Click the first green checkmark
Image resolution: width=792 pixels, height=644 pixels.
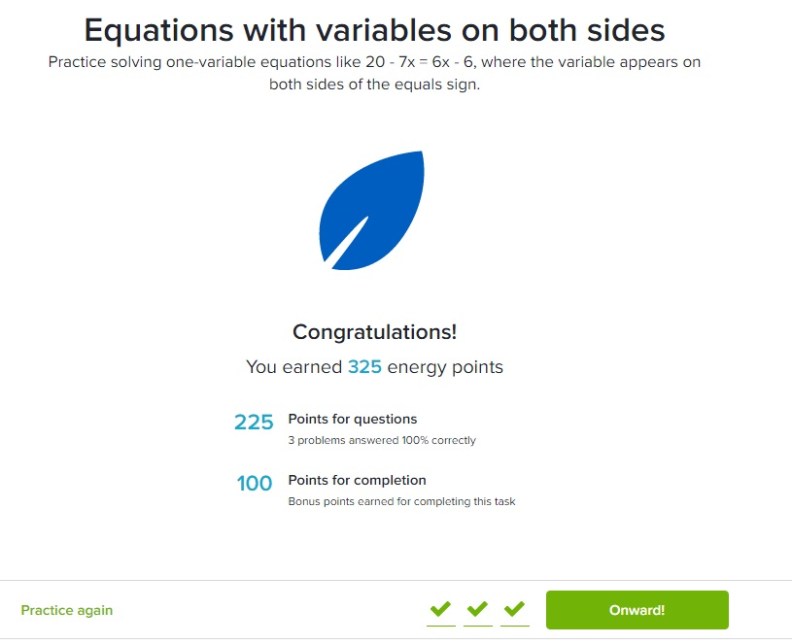tap(440, 609)
